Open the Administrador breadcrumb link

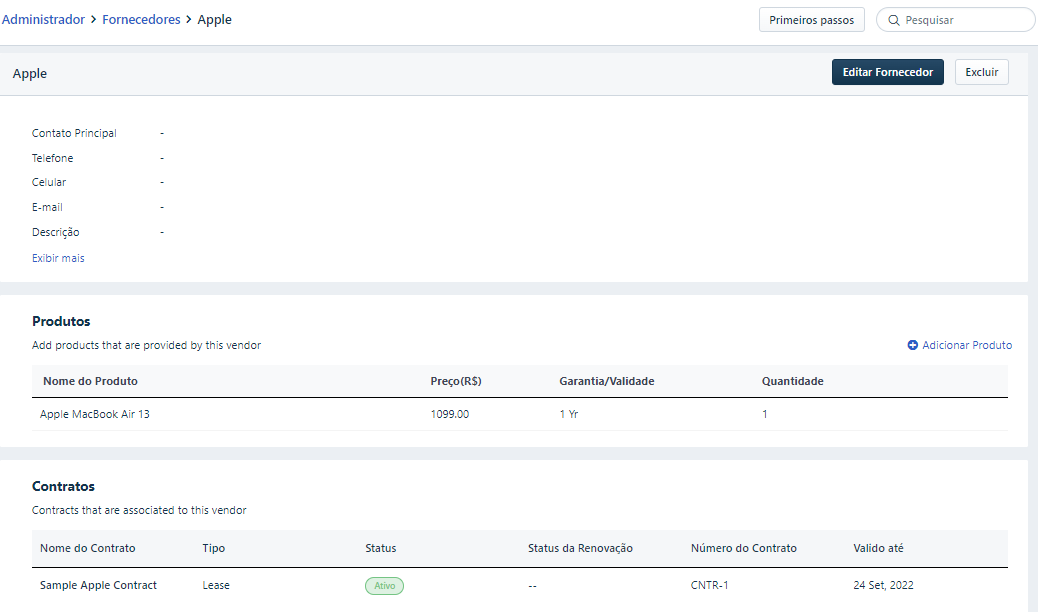tap(43, 19)
